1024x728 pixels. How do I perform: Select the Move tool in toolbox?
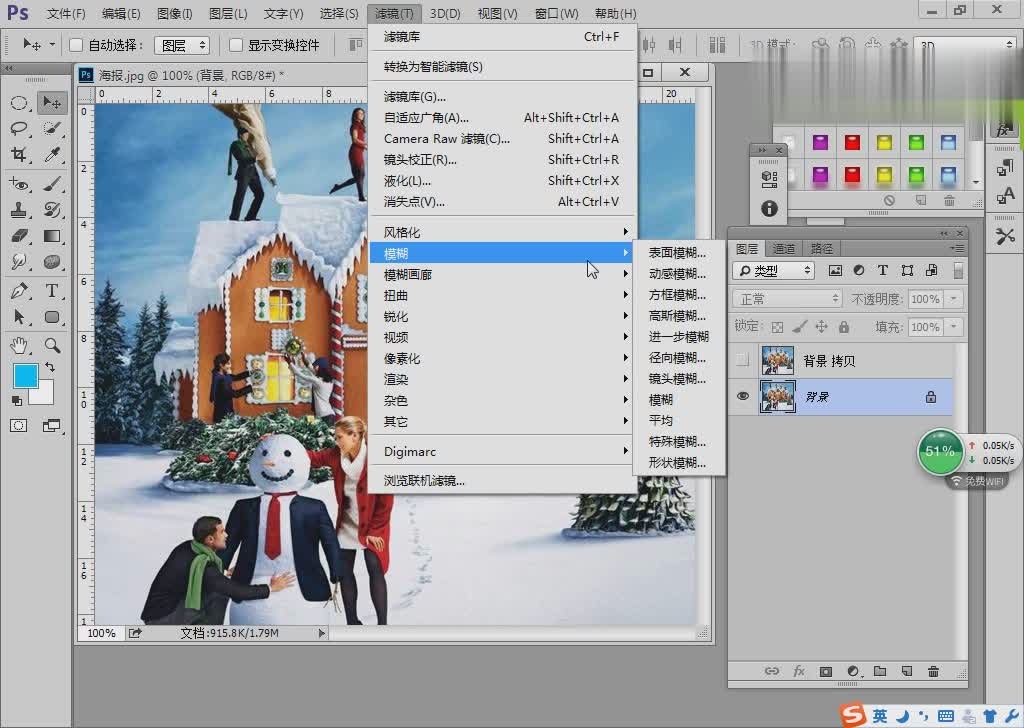coord(52,103)
